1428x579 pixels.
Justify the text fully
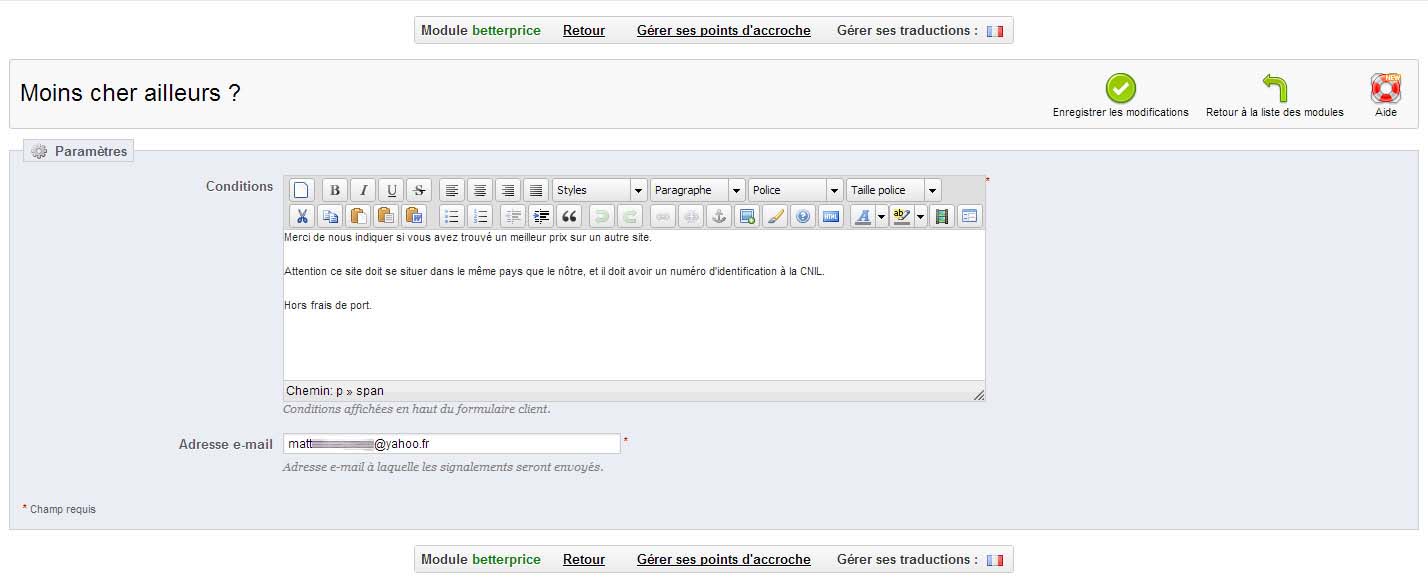coord(536,190)
